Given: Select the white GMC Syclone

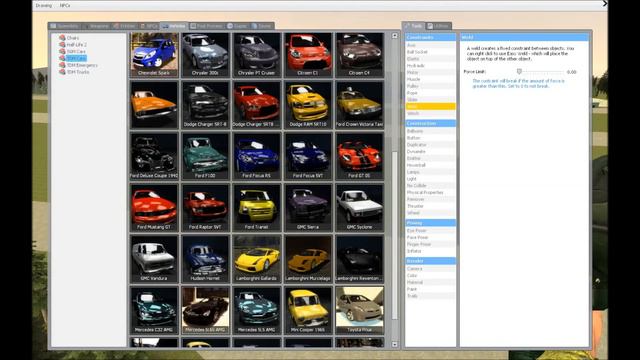Looking at the screenshot, I should (x=360, y=208).
